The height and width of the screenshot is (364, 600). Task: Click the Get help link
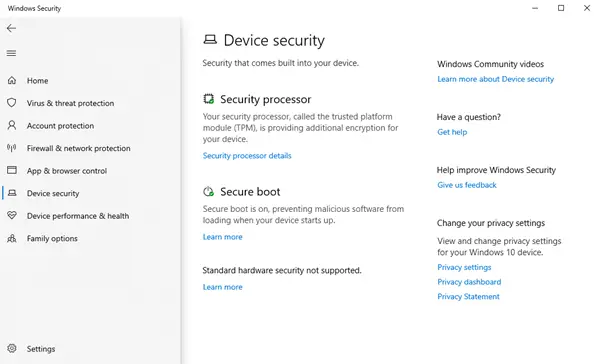pyautogui.click(x=452, y=132)
